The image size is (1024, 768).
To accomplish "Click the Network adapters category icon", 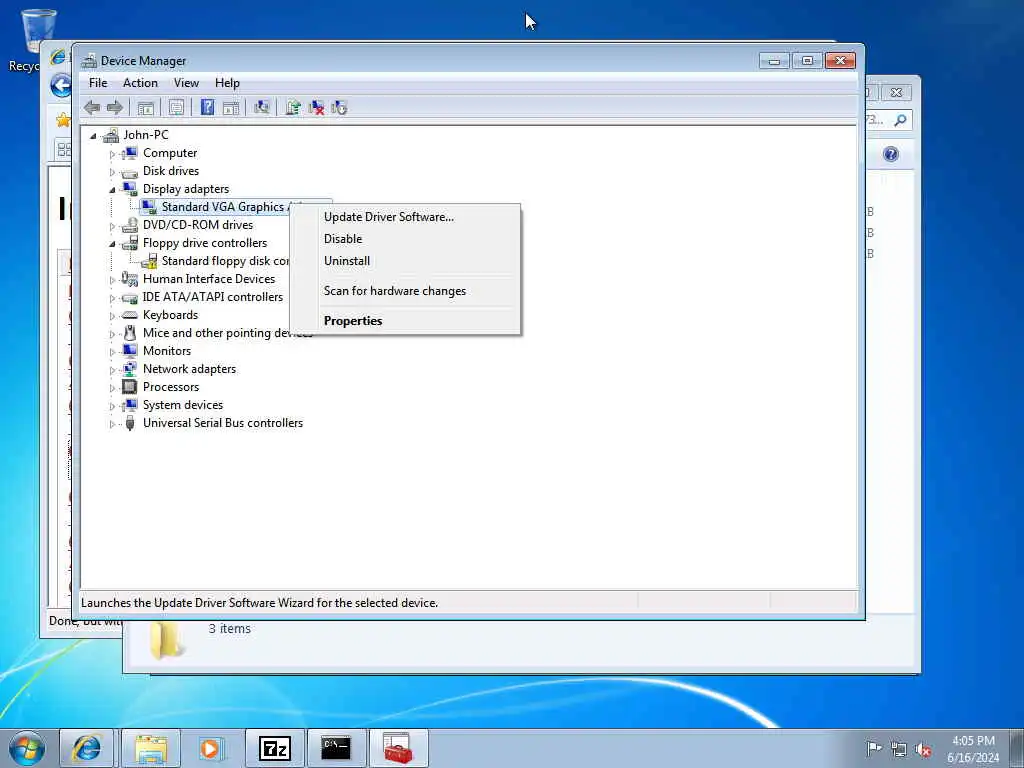I will [x=130, y=369].
